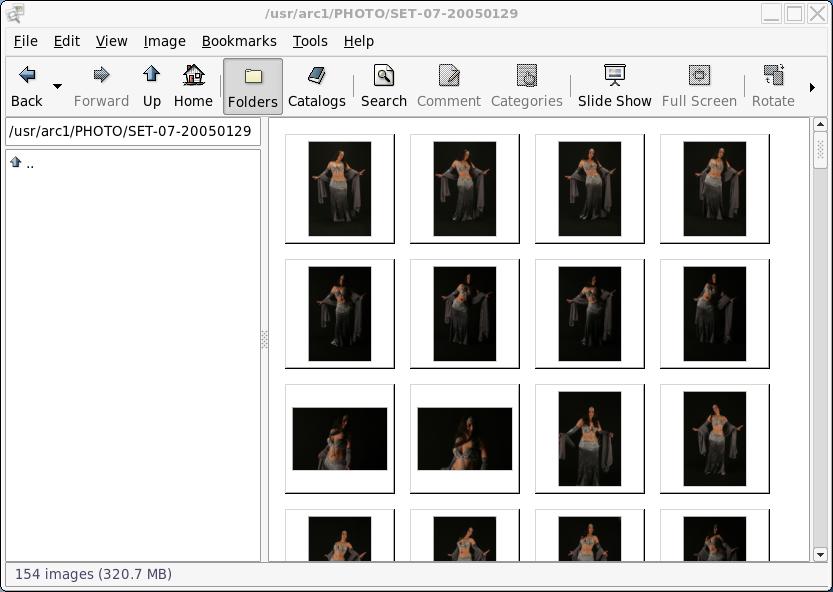Expand the toolbar overflow arrow

click(812, 87)
